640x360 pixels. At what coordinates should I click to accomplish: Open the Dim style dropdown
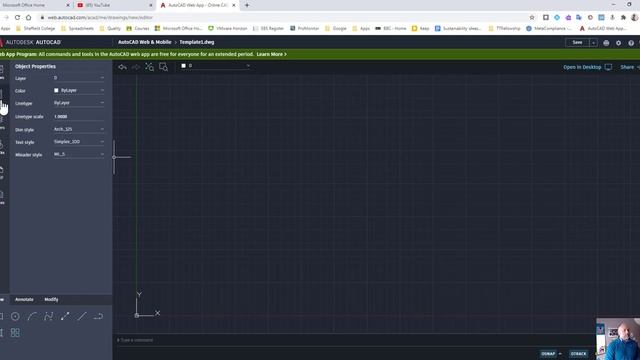[x=79, y=129]
